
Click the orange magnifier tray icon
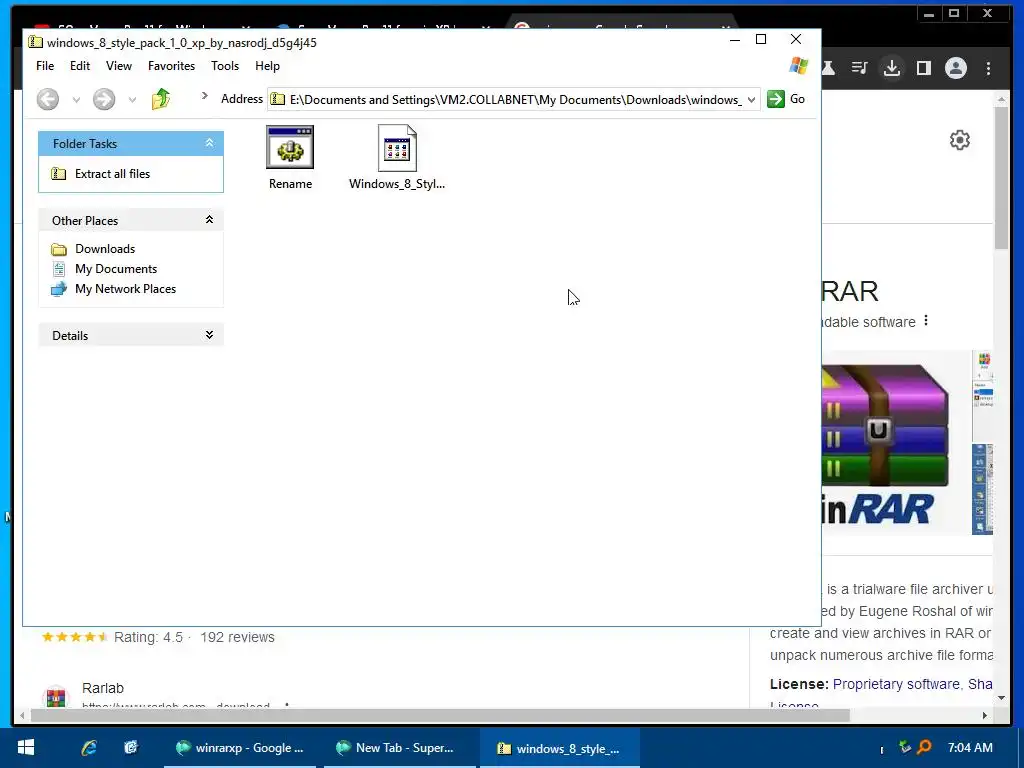point(924,746)
